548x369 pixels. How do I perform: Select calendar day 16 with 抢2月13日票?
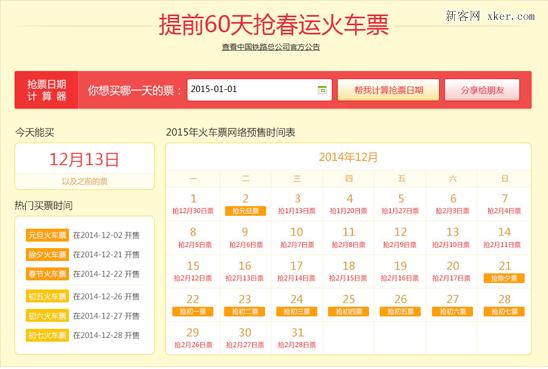(245, 271)
